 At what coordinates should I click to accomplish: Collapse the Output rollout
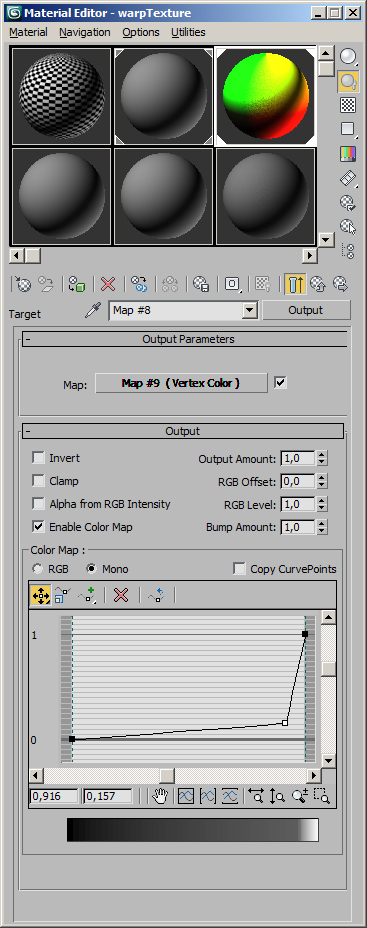(184, 431)
